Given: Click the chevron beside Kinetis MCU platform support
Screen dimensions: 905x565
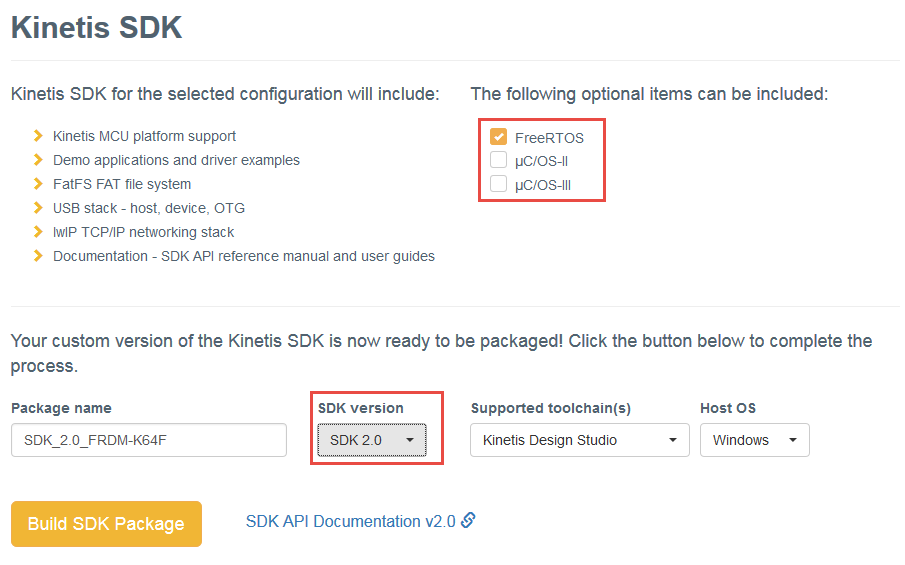Looking at the screenshot, I should (x=38, y=136).
